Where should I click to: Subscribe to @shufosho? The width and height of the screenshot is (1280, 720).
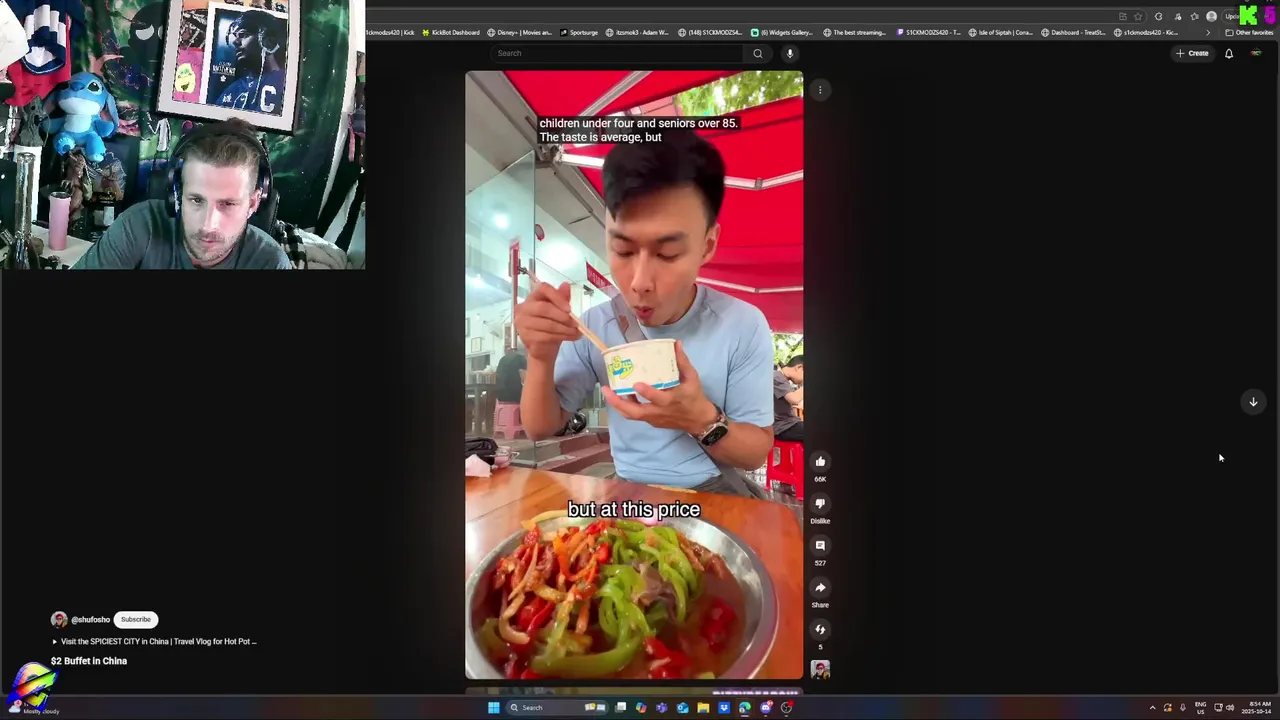[136, 619]
